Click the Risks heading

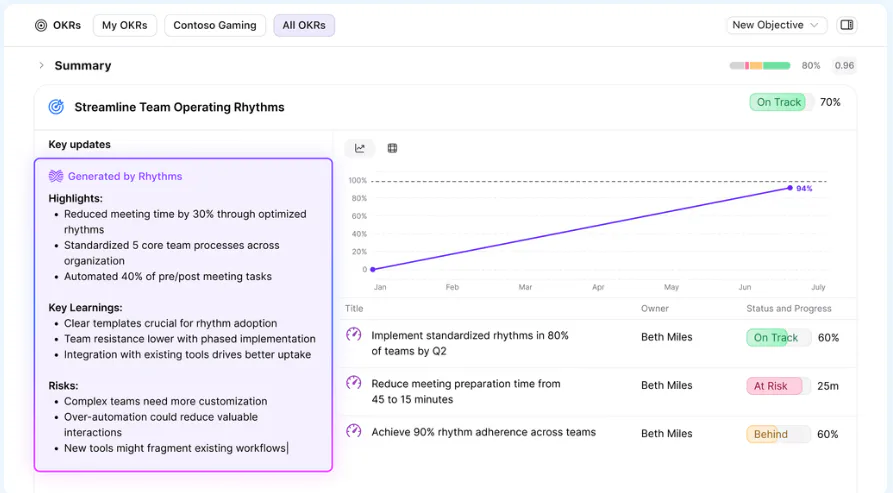click(x=63, y=386)
